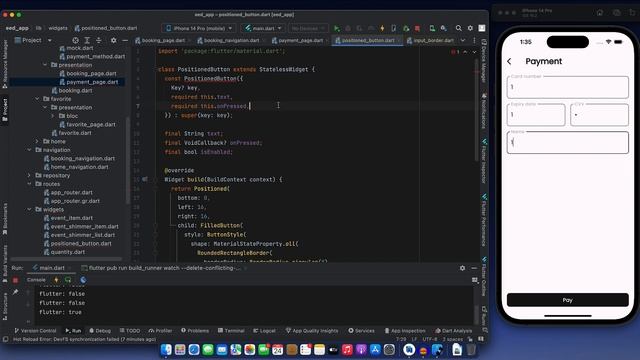Show hidden editor tabs dropdown chevron

463,40
